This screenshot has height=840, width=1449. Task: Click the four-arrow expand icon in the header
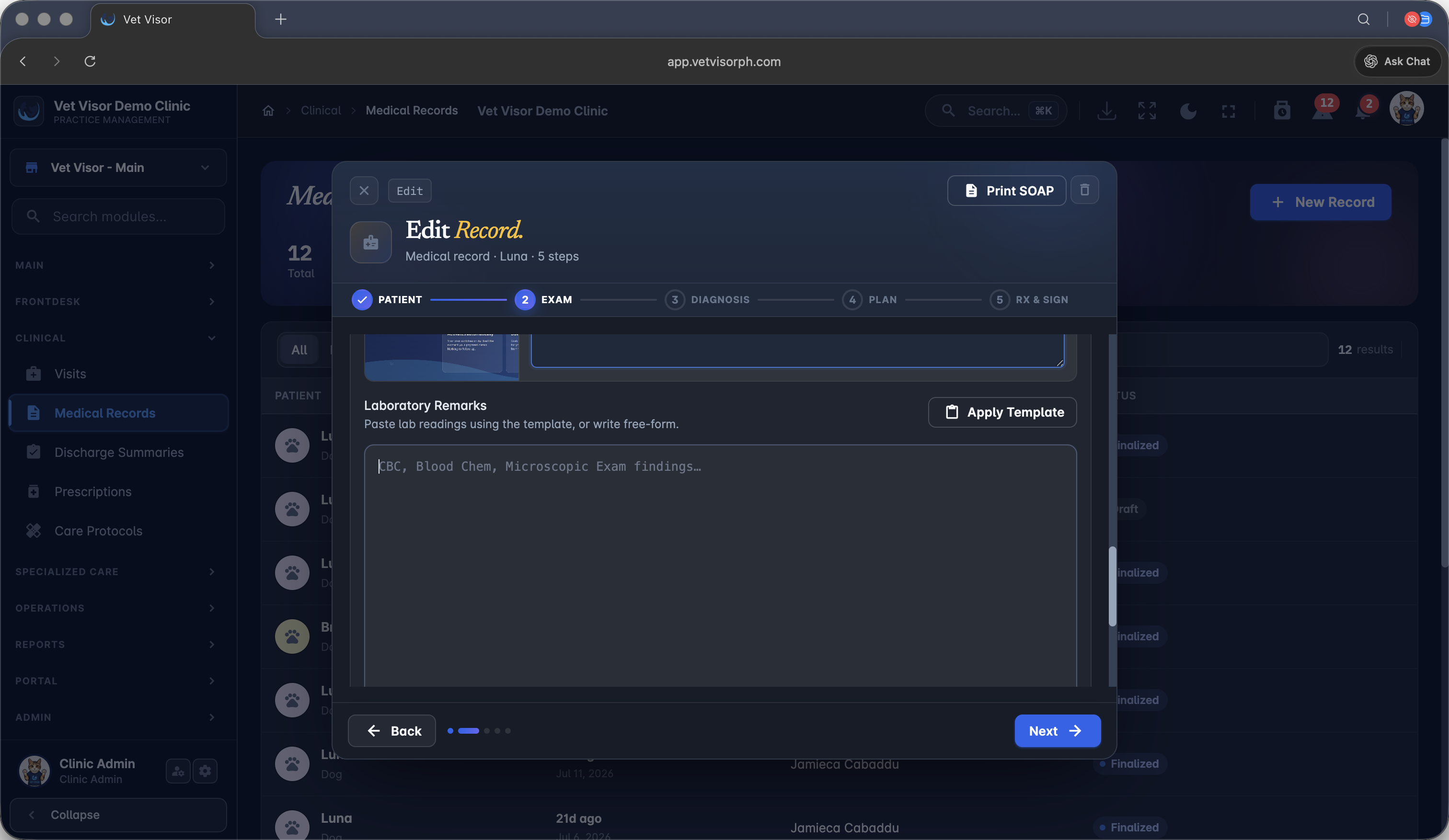[1147, 110]
